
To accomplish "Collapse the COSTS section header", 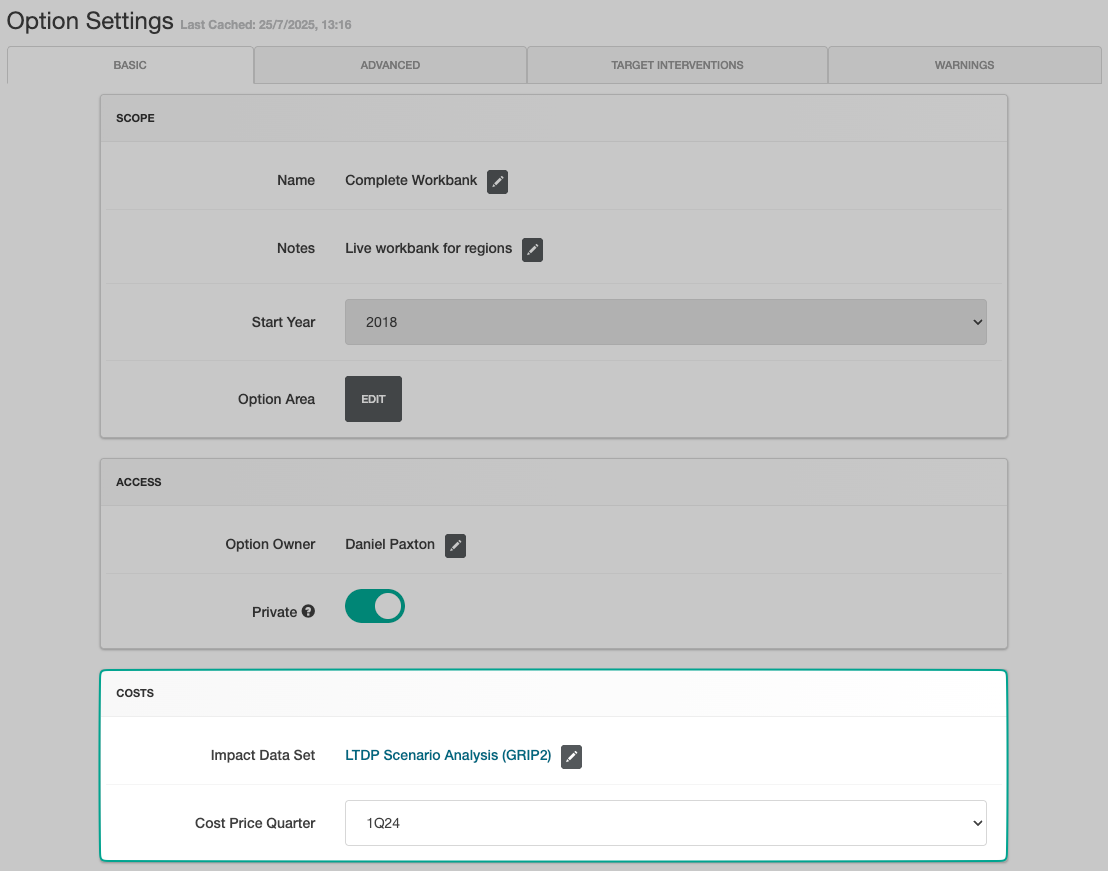I will point(135,693).
